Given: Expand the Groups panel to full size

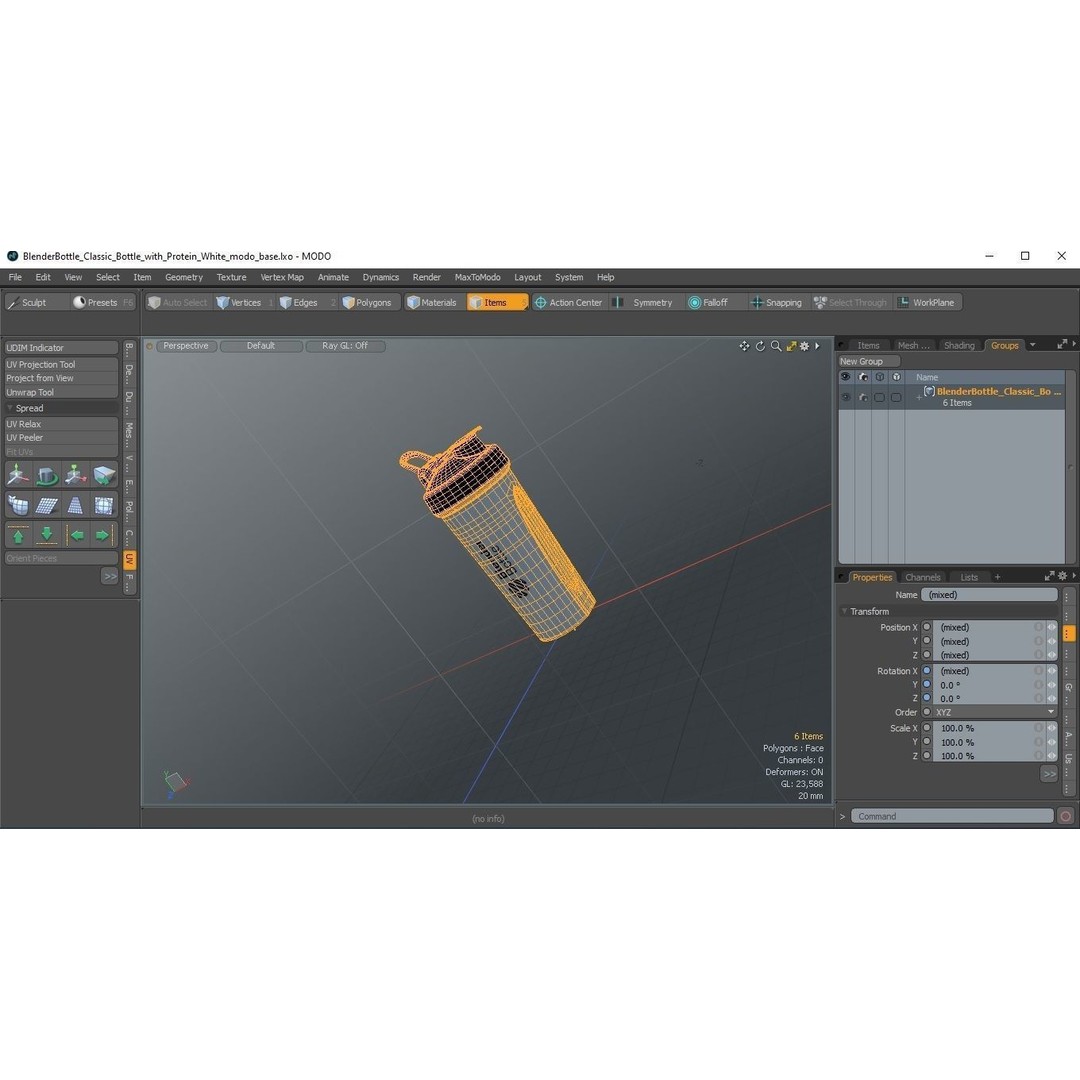Looking at the screenshot, I should click(x=1062, y=344).
